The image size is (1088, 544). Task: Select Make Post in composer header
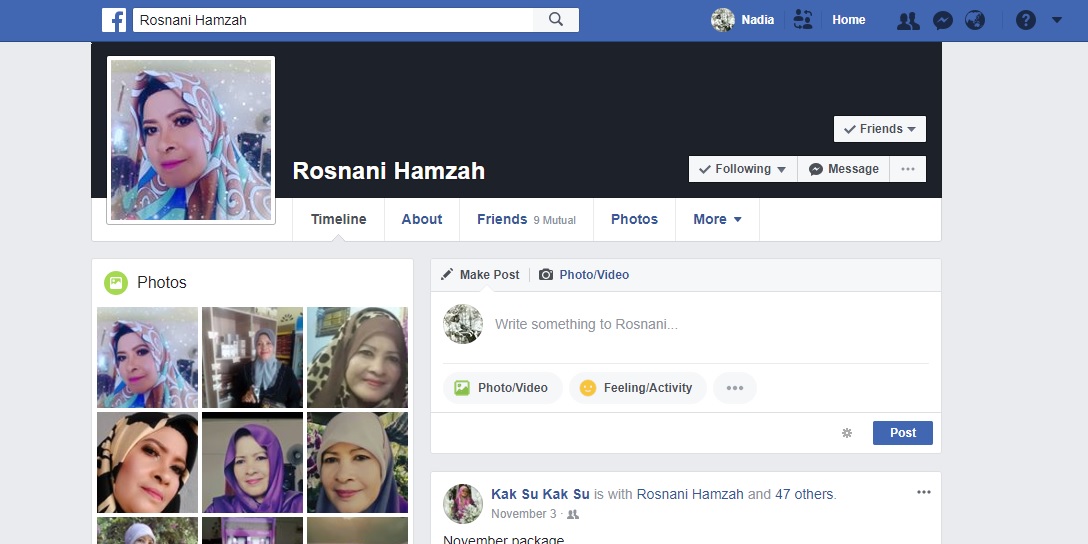pos(489,275)
